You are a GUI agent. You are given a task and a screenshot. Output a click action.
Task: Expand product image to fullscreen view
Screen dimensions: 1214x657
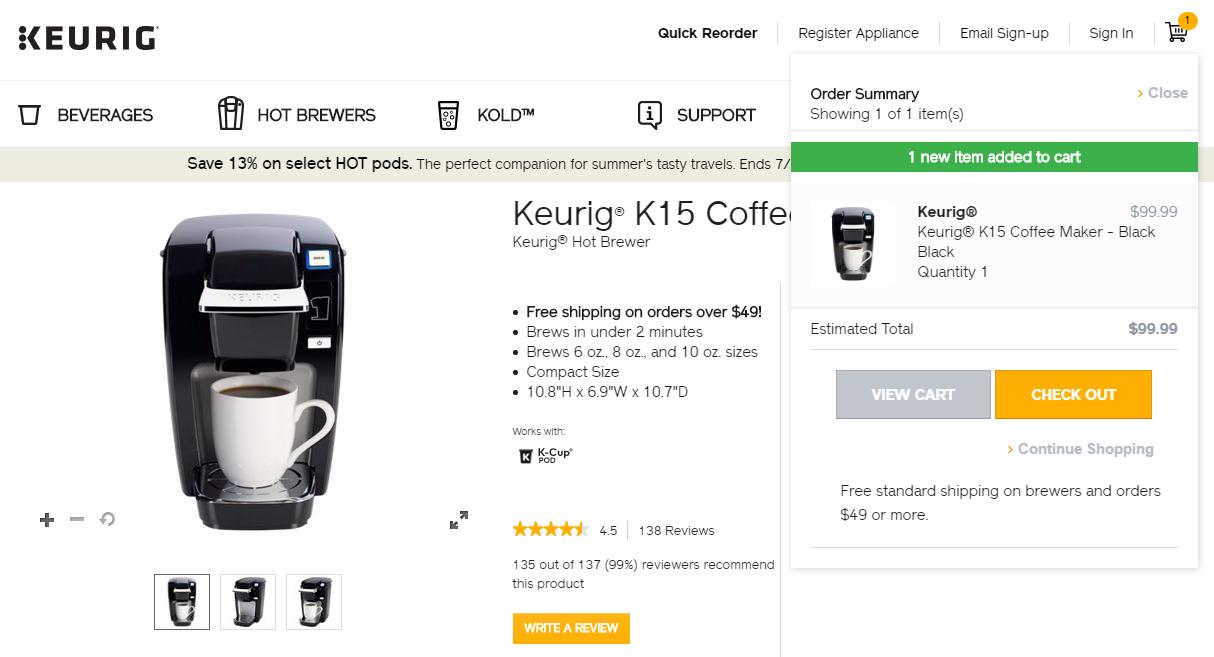(x=459, y=519)
